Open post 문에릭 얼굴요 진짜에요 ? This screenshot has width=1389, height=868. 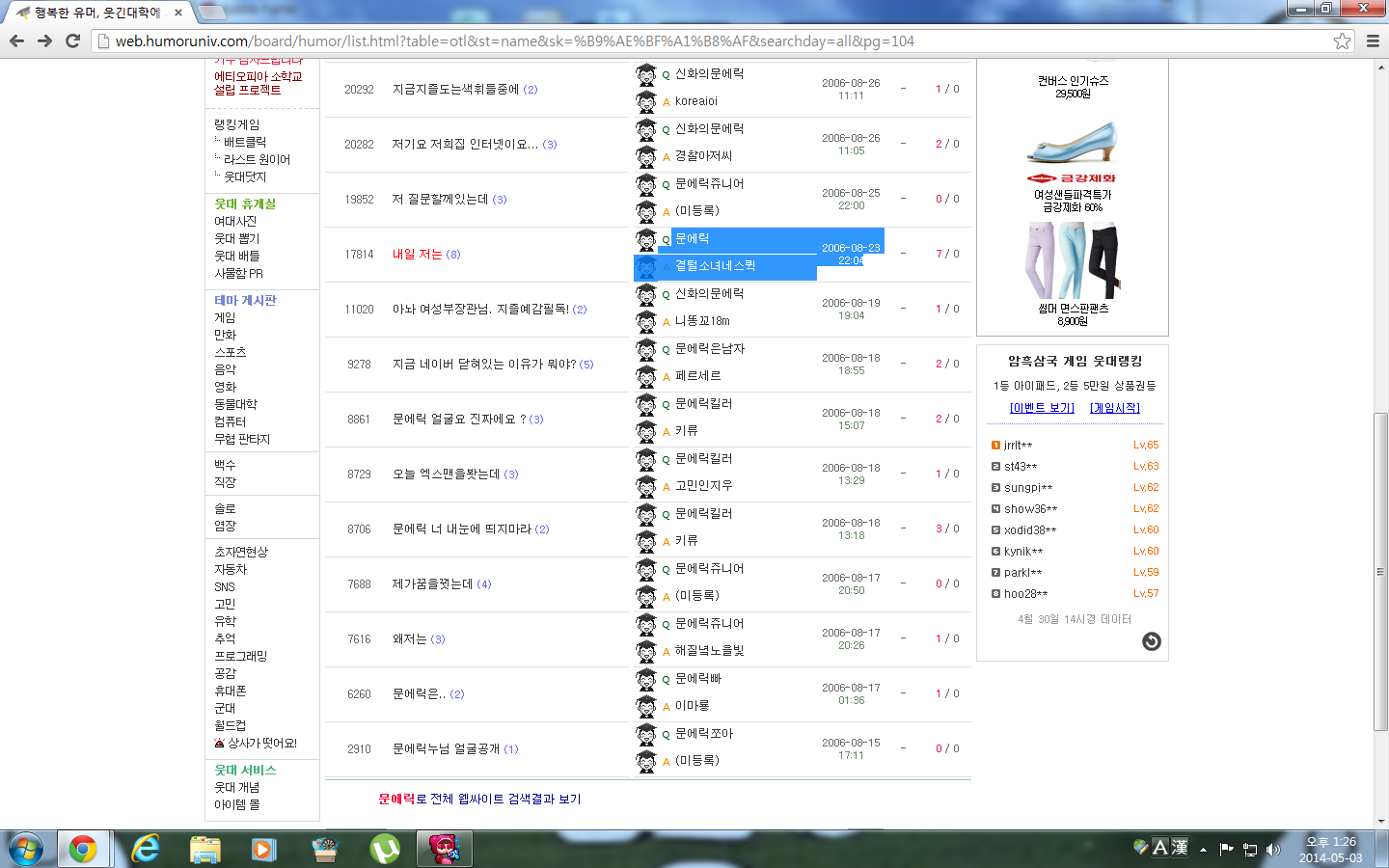[459, 419]
